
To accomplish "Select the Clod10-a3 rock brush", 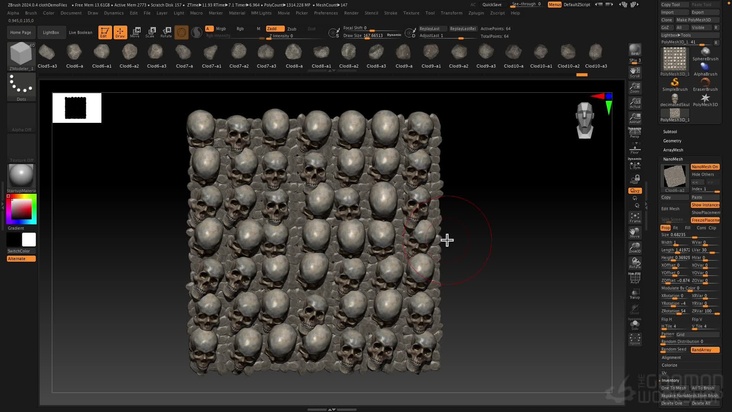I will (596, 56).
